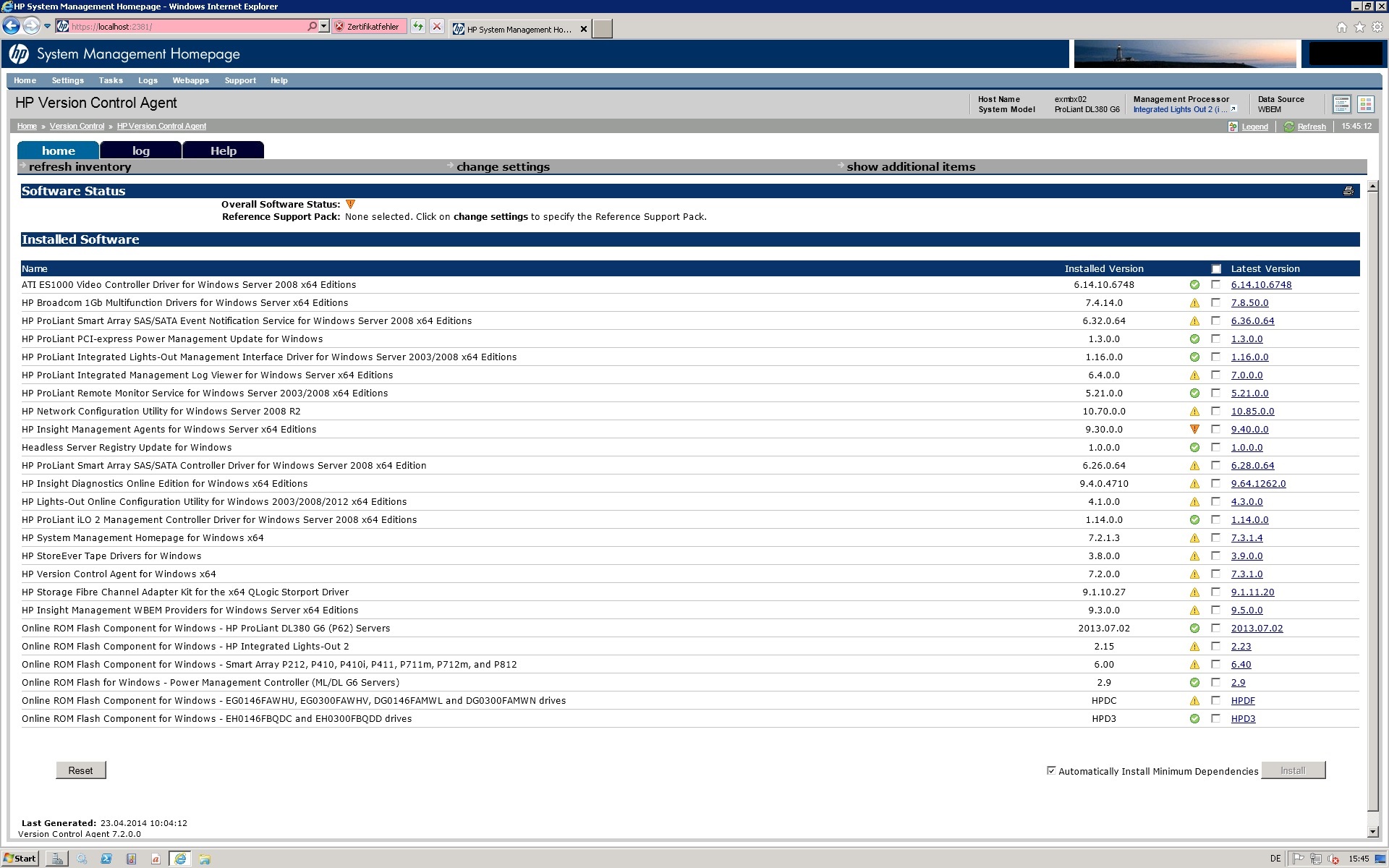Open the Webapps menu
Screen dimensions: 1389x868
tap(190, 80)
